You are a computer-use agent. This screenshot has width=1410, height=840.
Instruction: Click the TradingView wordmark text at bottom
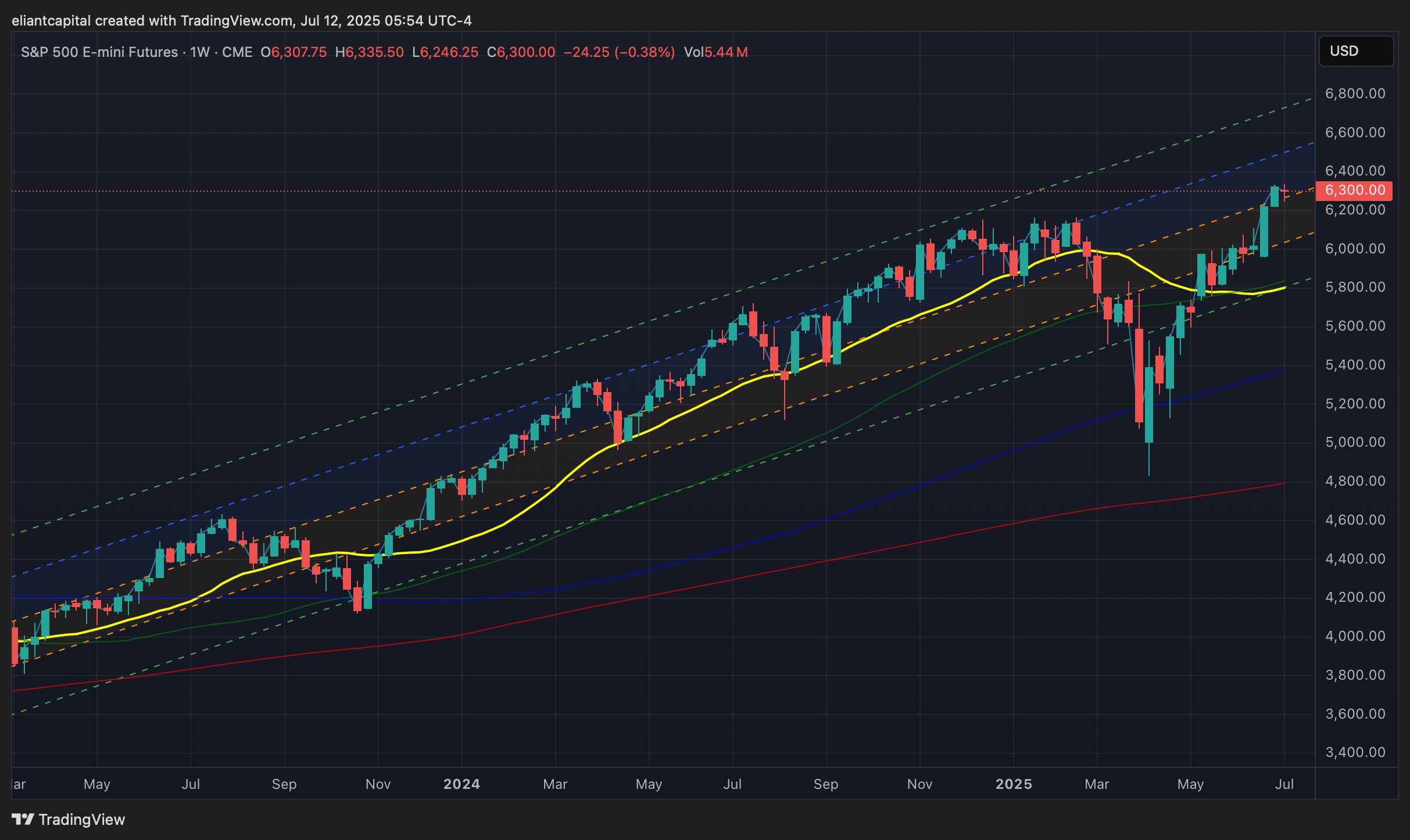click(81, 819)
